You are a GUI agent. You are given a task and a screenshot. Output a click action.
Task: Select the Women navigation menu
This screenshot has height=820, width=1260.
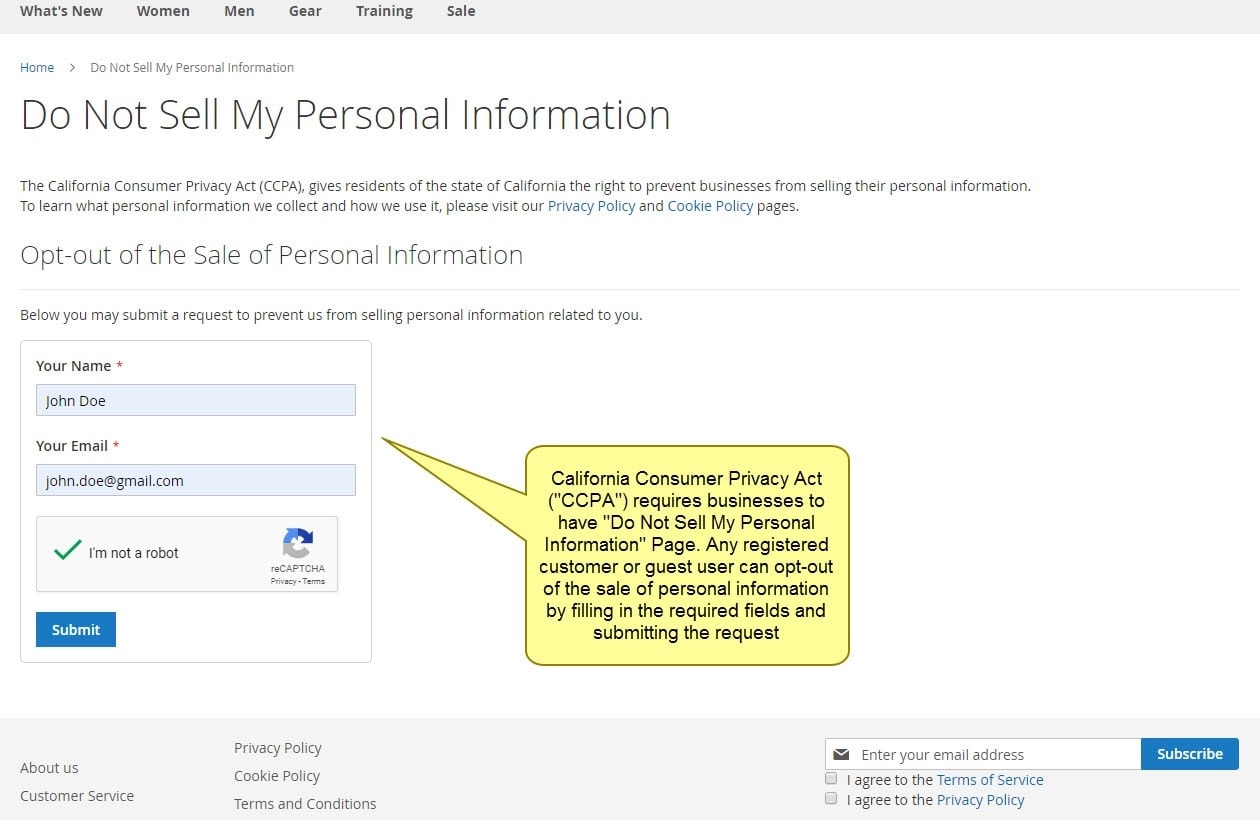pos(163,11)
